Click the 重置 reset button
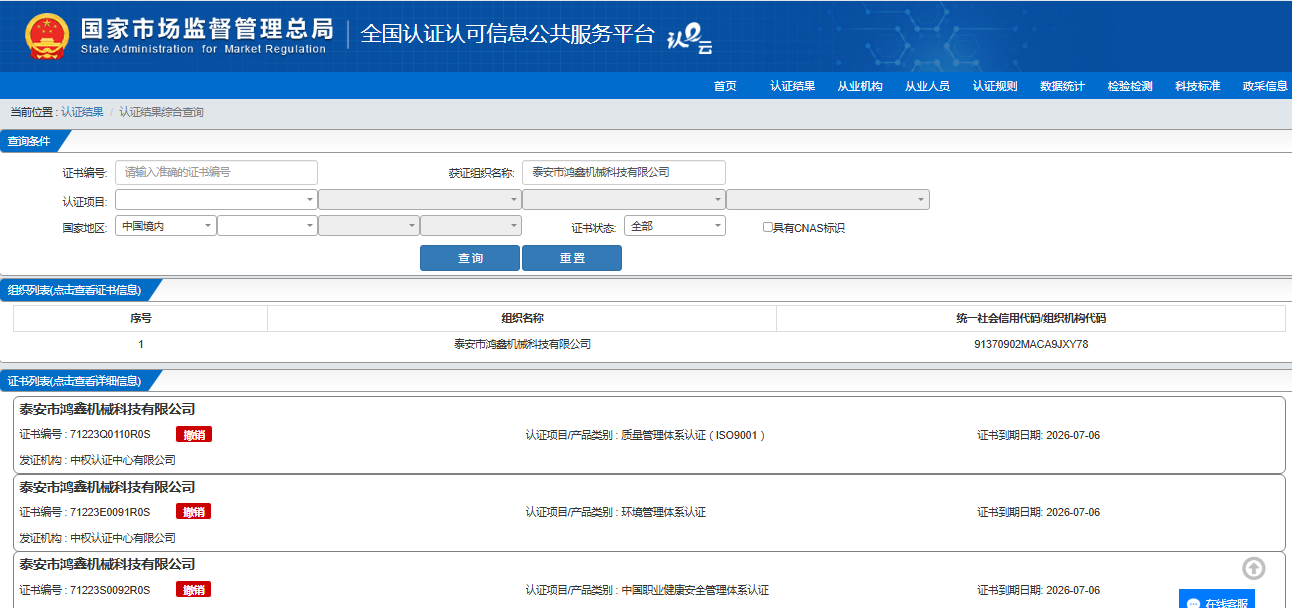The height and width of the screenshot is (608, 1292). pos(572,258)
